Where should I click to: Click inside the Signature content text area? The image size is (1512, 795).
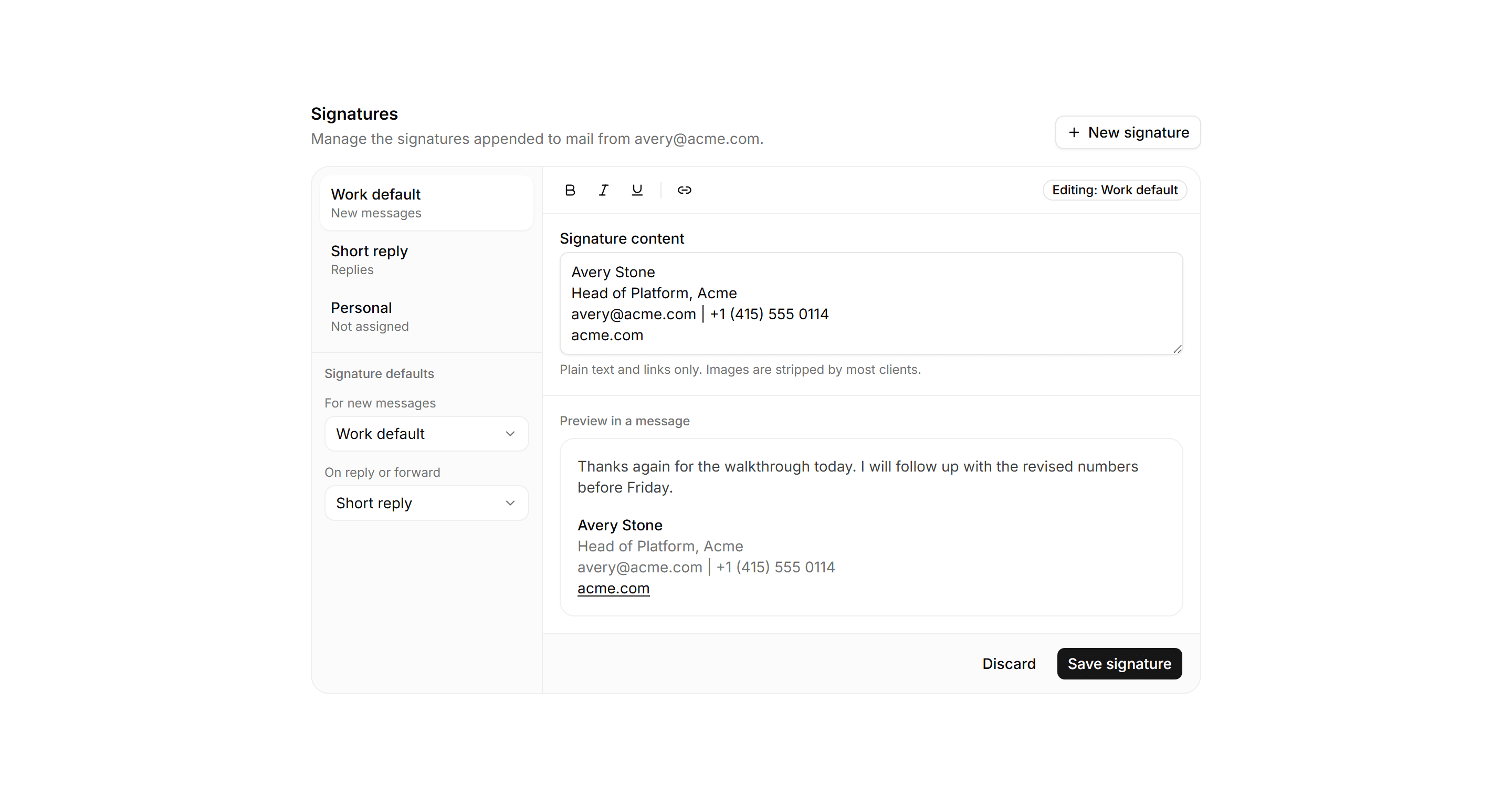pos(871,304)
